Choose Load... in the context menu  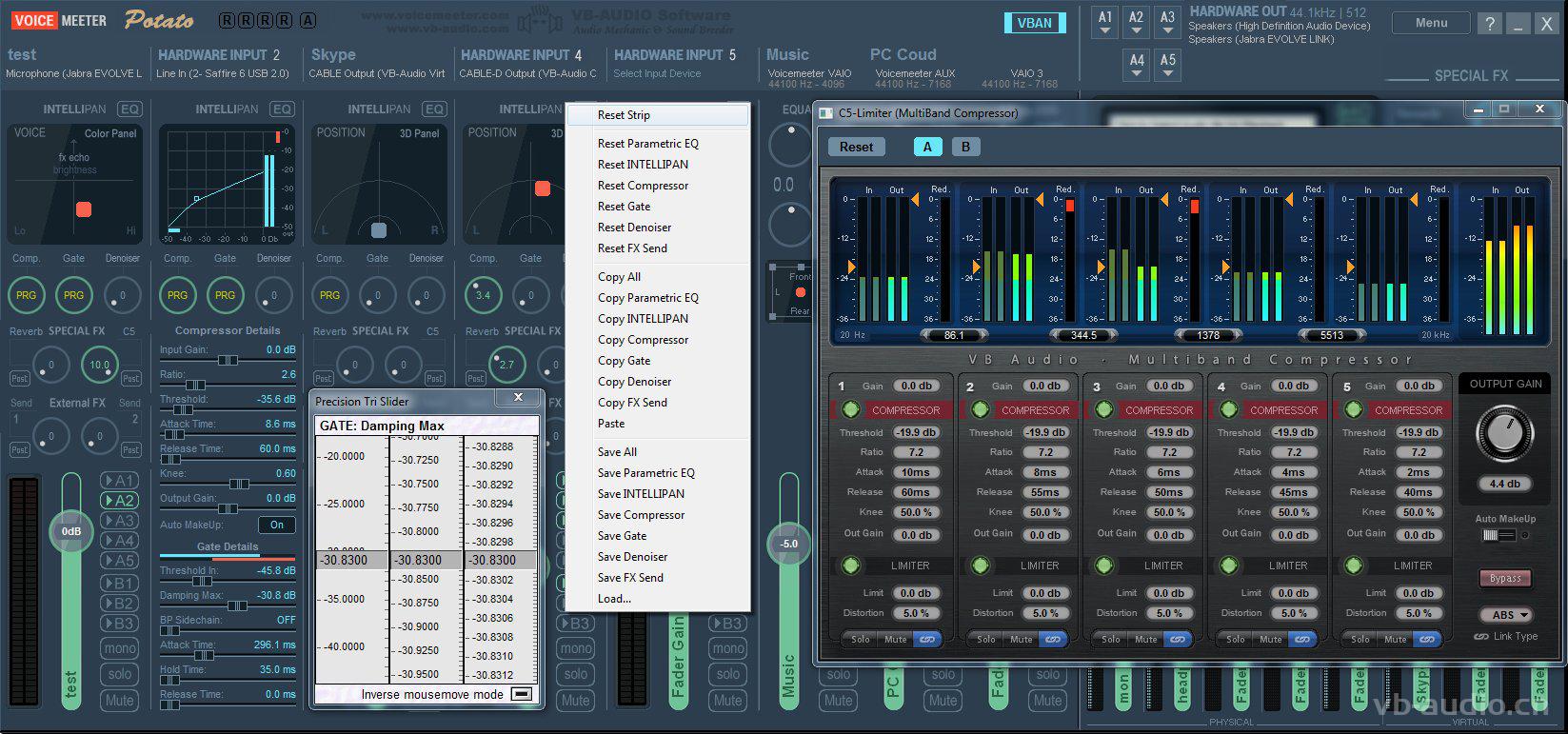pyautogui.click(x=658, y=599)
